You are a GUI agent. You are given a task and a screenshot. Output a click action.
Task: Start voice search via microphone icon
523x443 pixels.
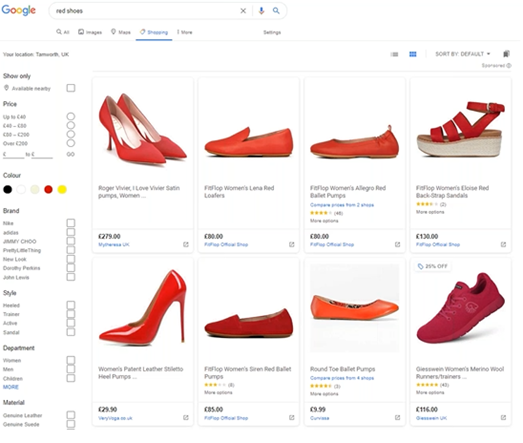(261, 11)
